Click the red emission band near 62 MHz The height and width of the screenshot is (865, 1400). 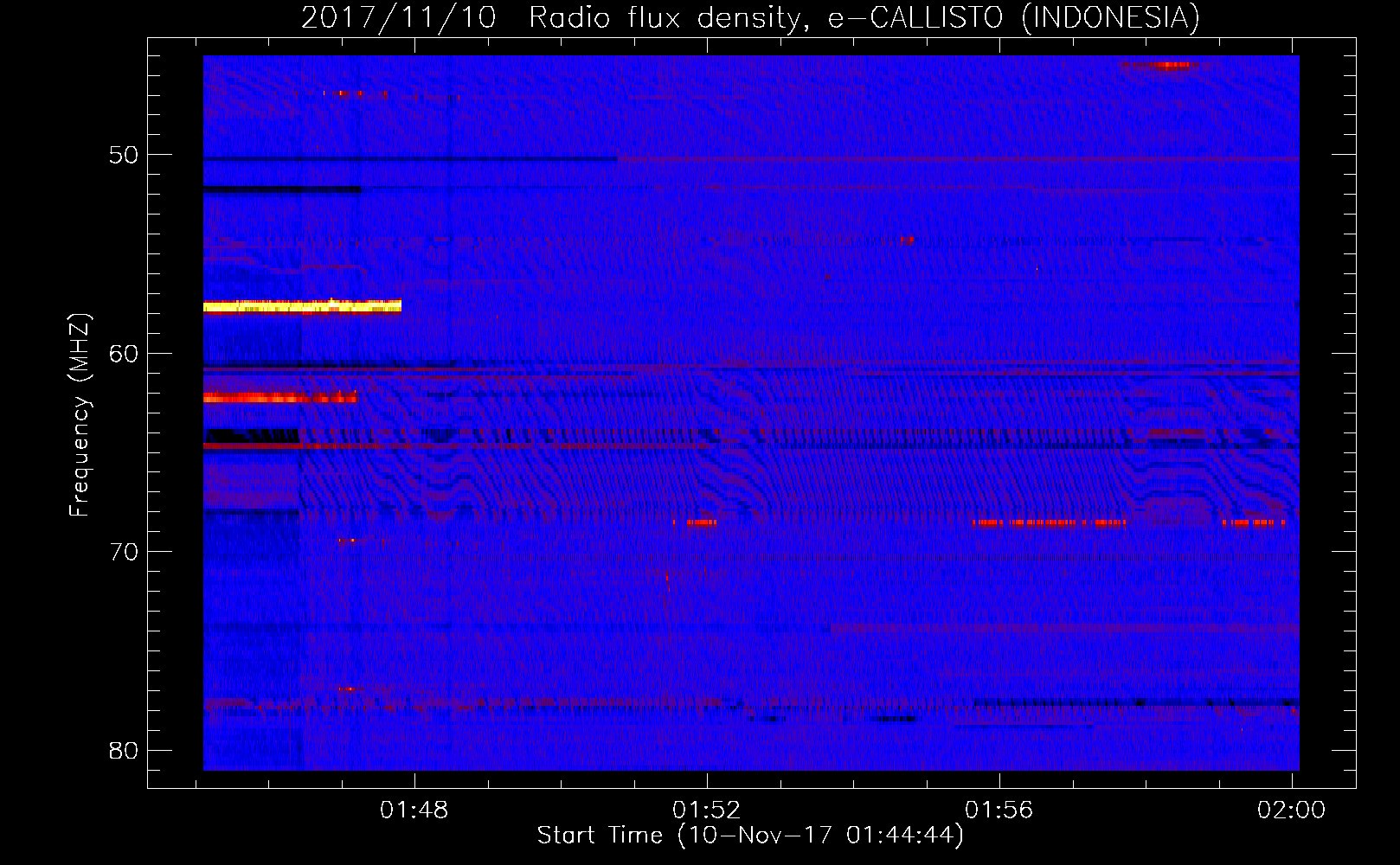pos(280,398)
